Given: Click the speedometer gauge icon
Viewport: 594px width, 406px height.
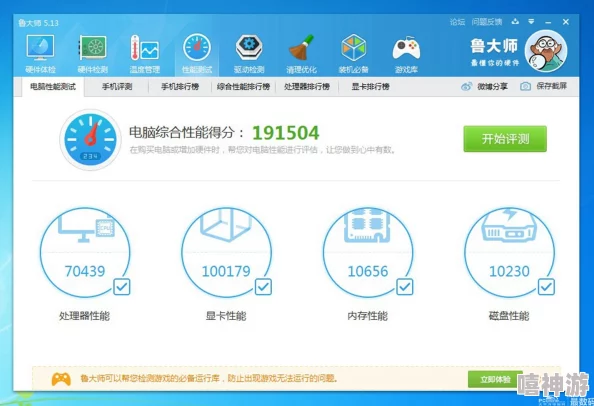Looking at the screenshot, I should tap(90, 139).
